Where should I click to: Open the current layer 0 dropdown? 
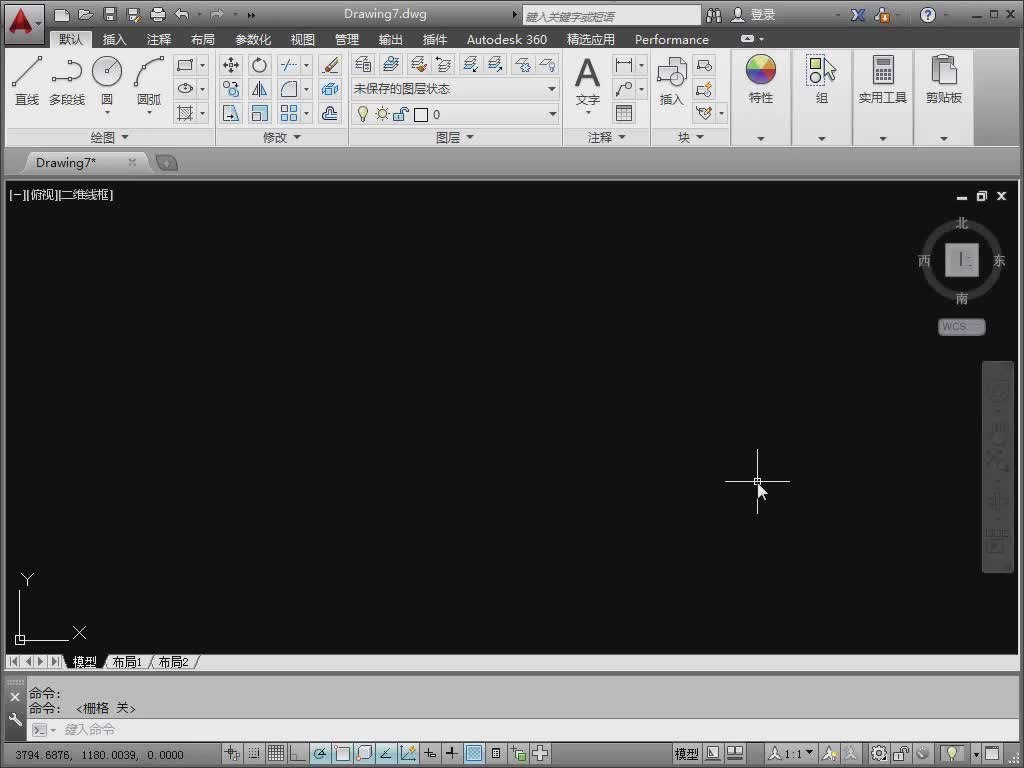click(x=455, y=114)
